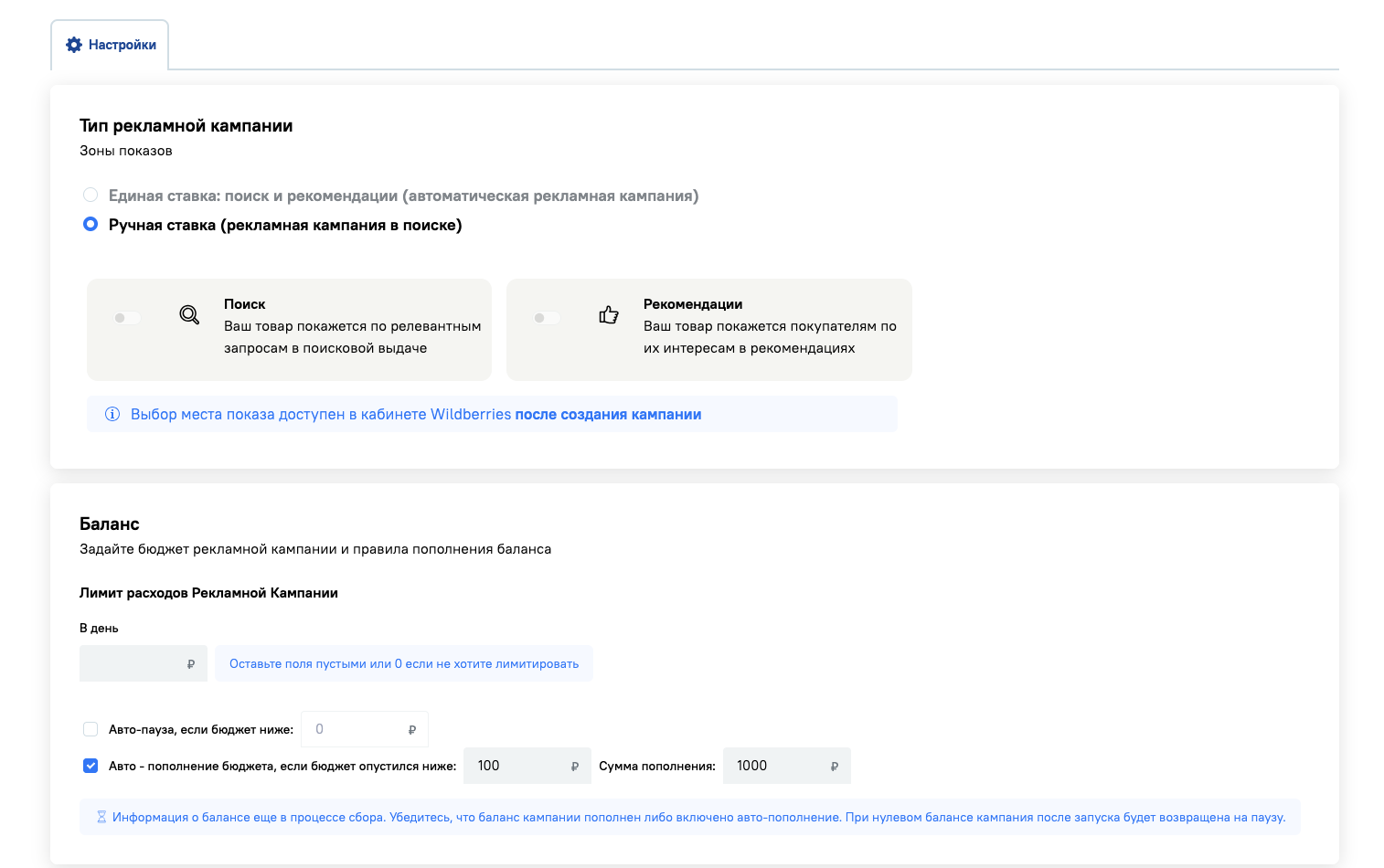The height and width of the screenshot is (868, 1384).
Task: Click the ruble sign in daily limit field
Action: pyautogui.click(x=190, y=664)
